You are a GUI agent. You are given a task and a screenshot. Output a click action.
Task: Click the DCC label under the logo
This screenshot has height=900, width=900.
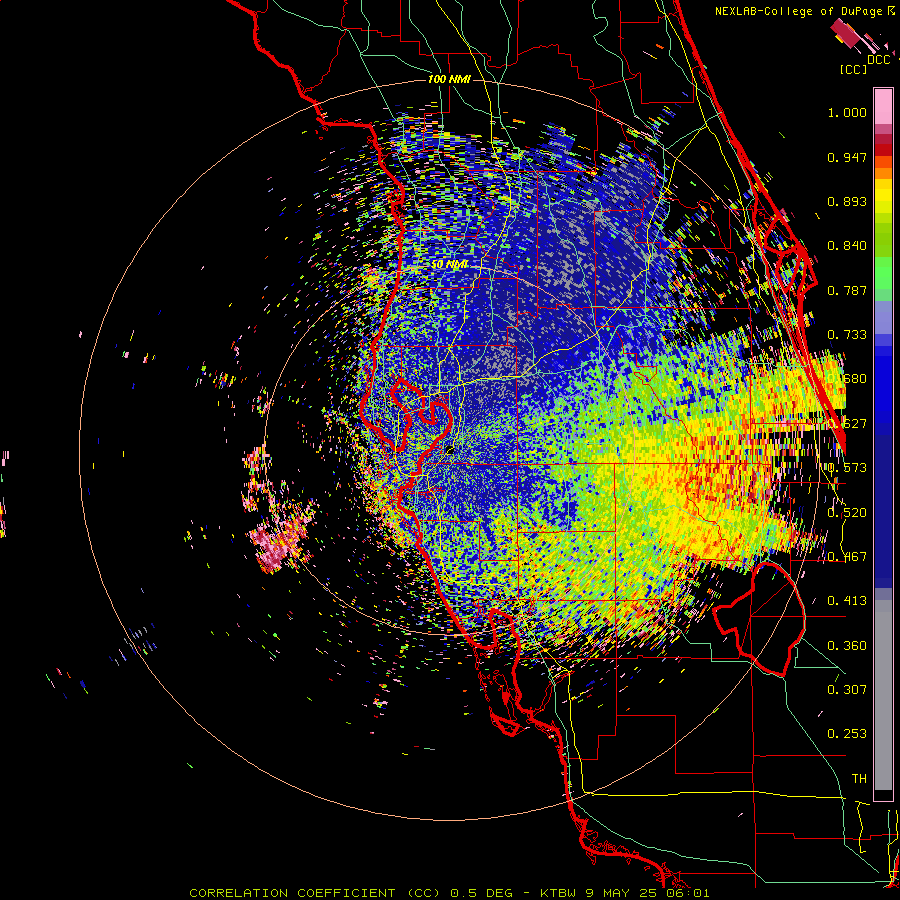pos(878,60)
